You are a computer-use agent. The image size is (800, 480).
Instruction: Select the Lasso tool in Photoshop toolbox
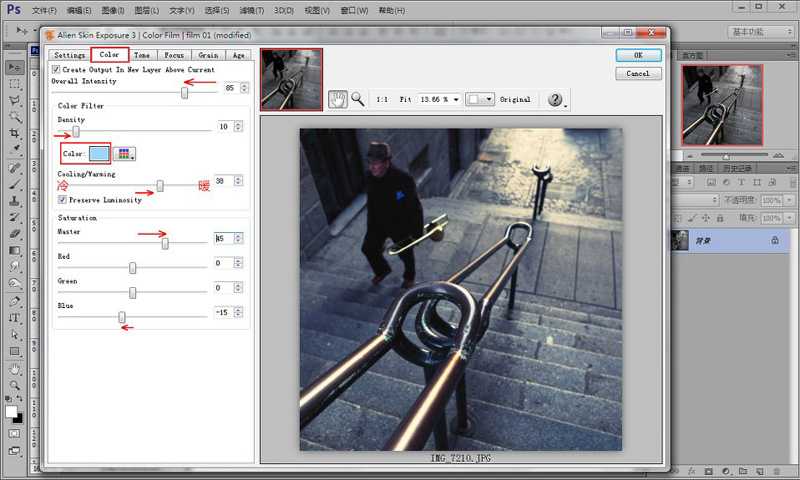tap(15, 100)
